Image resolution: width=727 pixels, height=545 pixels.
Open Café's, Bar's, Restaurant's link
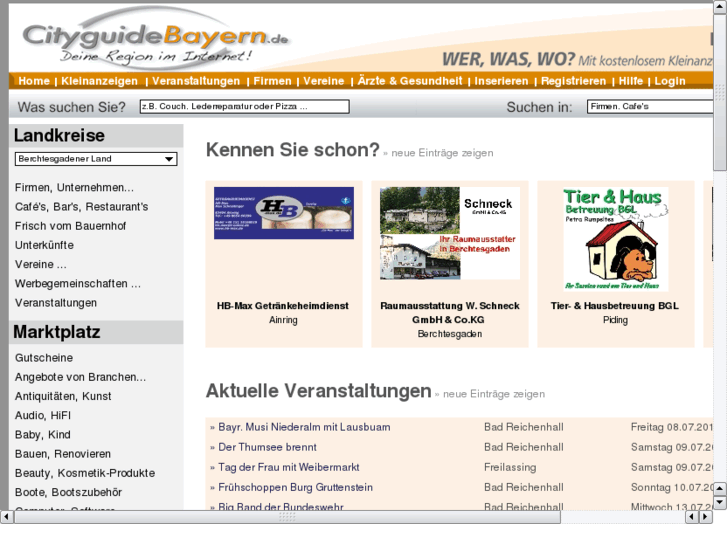pyautogui.click(x=82, y=207)
